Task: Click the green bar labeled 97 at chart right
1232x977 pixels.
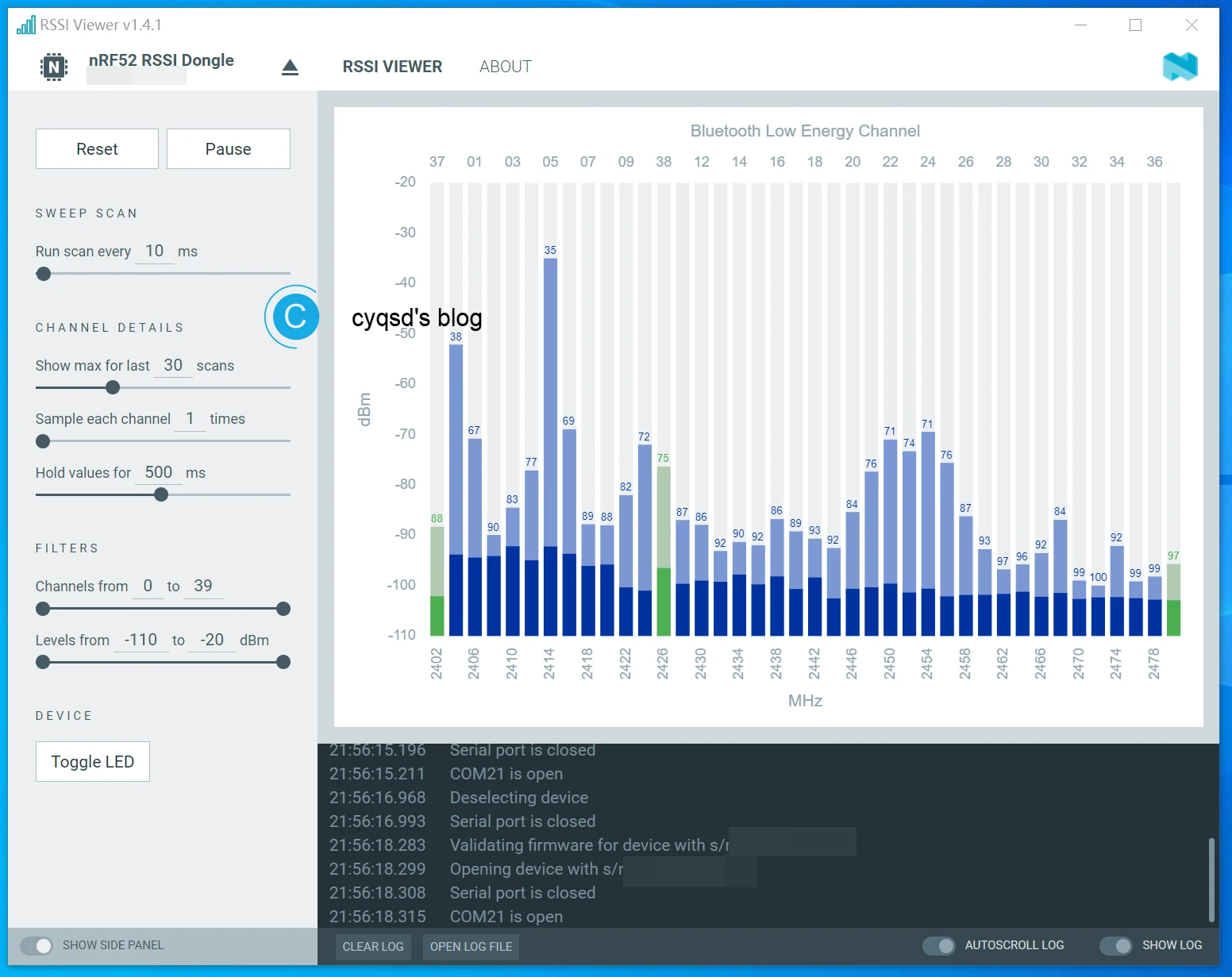Action: pos(1173,600)
